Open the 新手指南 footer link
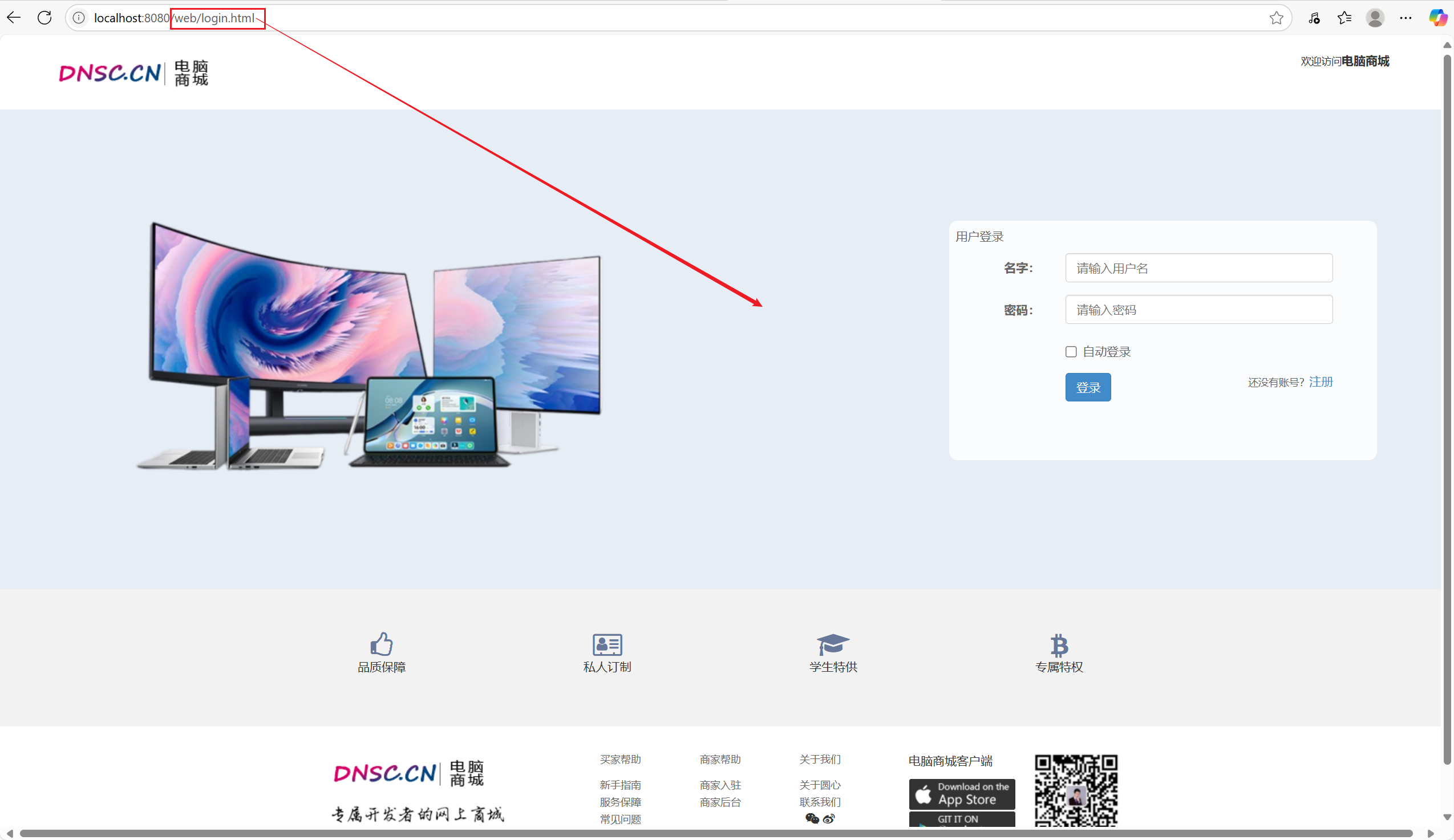This screenshot has width=1454, height=840. click(620, 785)
